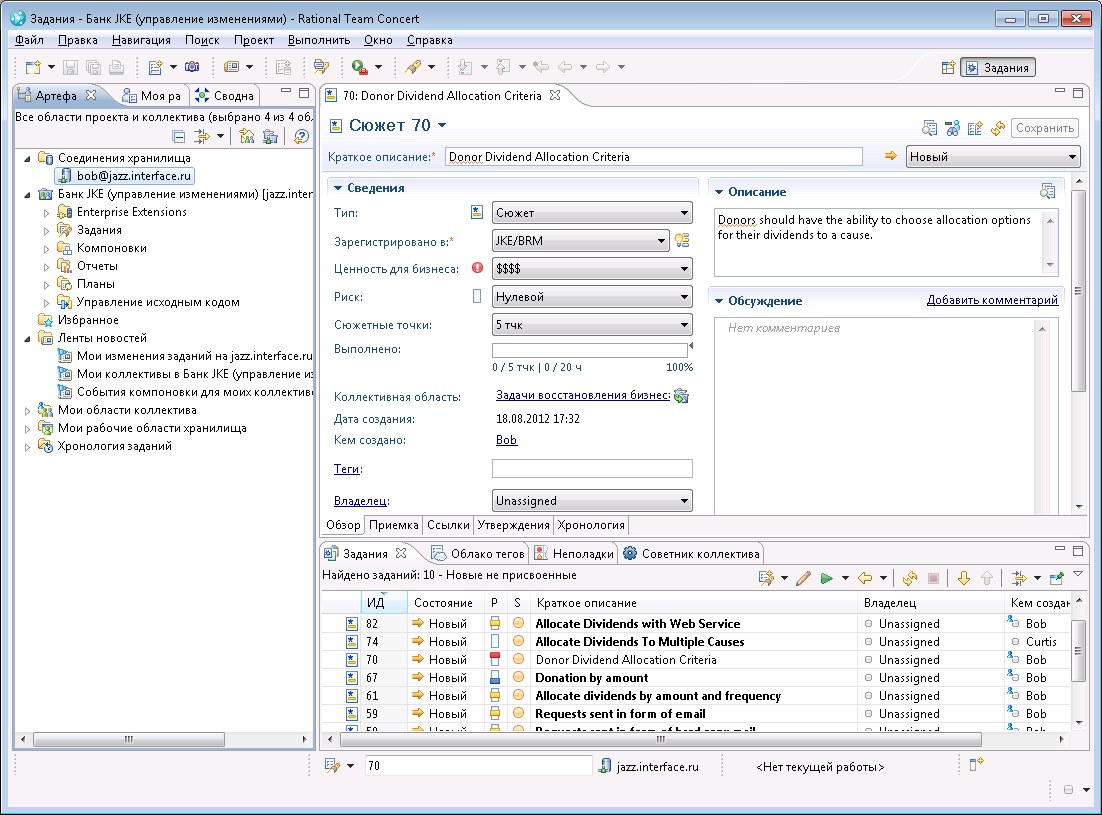Viewport: 1102px width, 815px height.
Task: Click the search work item icon in bottom bar
Action: click(332, 766)
